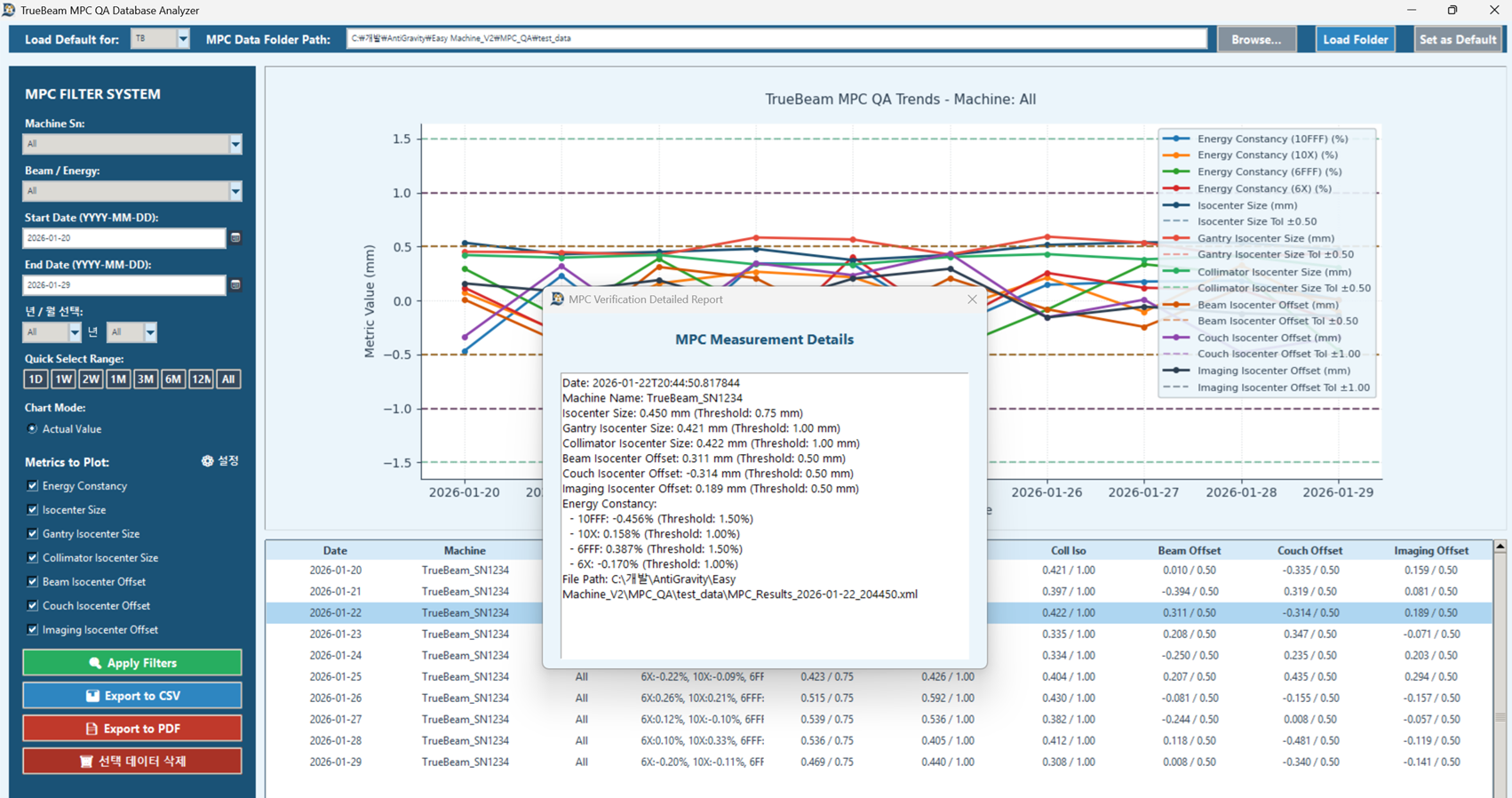
Task: Click Set as Default button
Action: [1457, 39]
